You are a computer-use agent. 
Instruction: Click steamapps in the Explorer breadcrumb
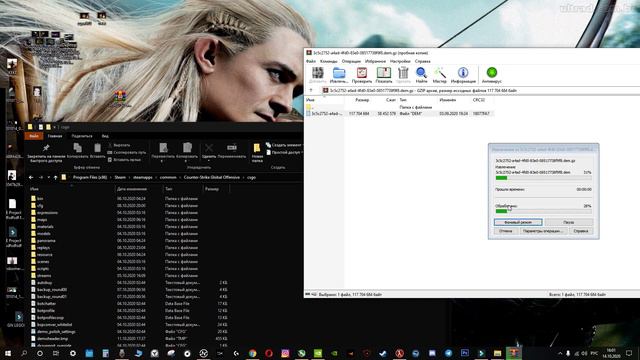coord(143,178)
